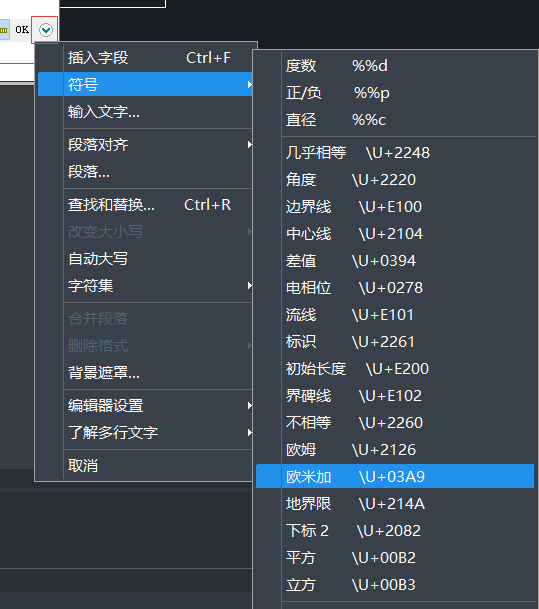Insert 初始长度 \U+E200 symbol
Screen dimensions: 539x609
[x=395, y=369]
